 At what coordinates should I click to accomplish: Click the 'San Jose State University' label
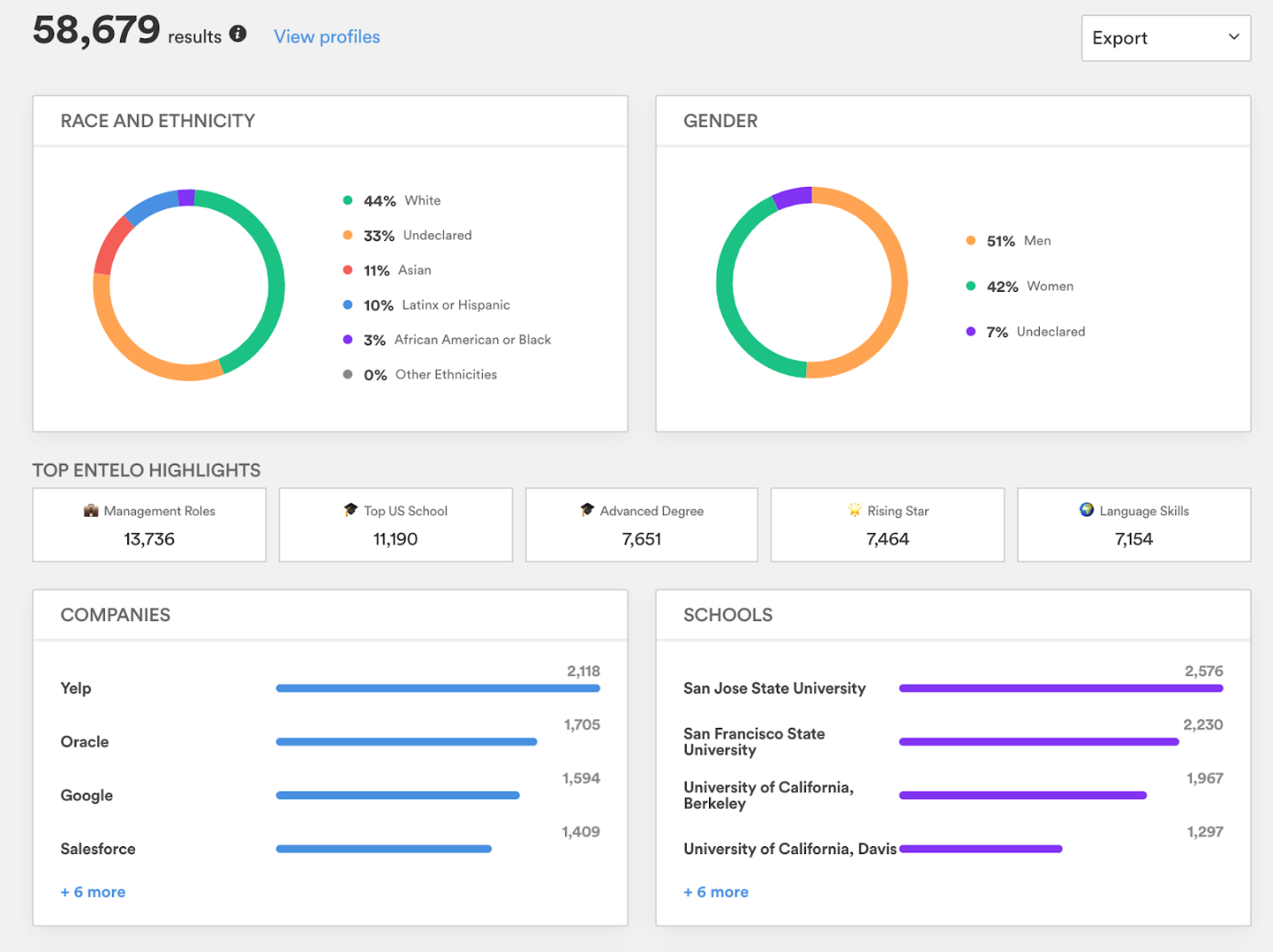point(774,688)
